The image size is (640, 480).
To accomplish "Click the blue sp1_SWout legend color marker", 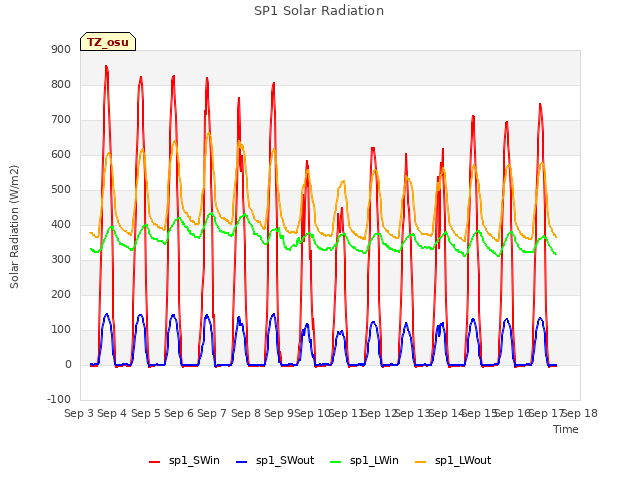I will (x=242, y=462).
